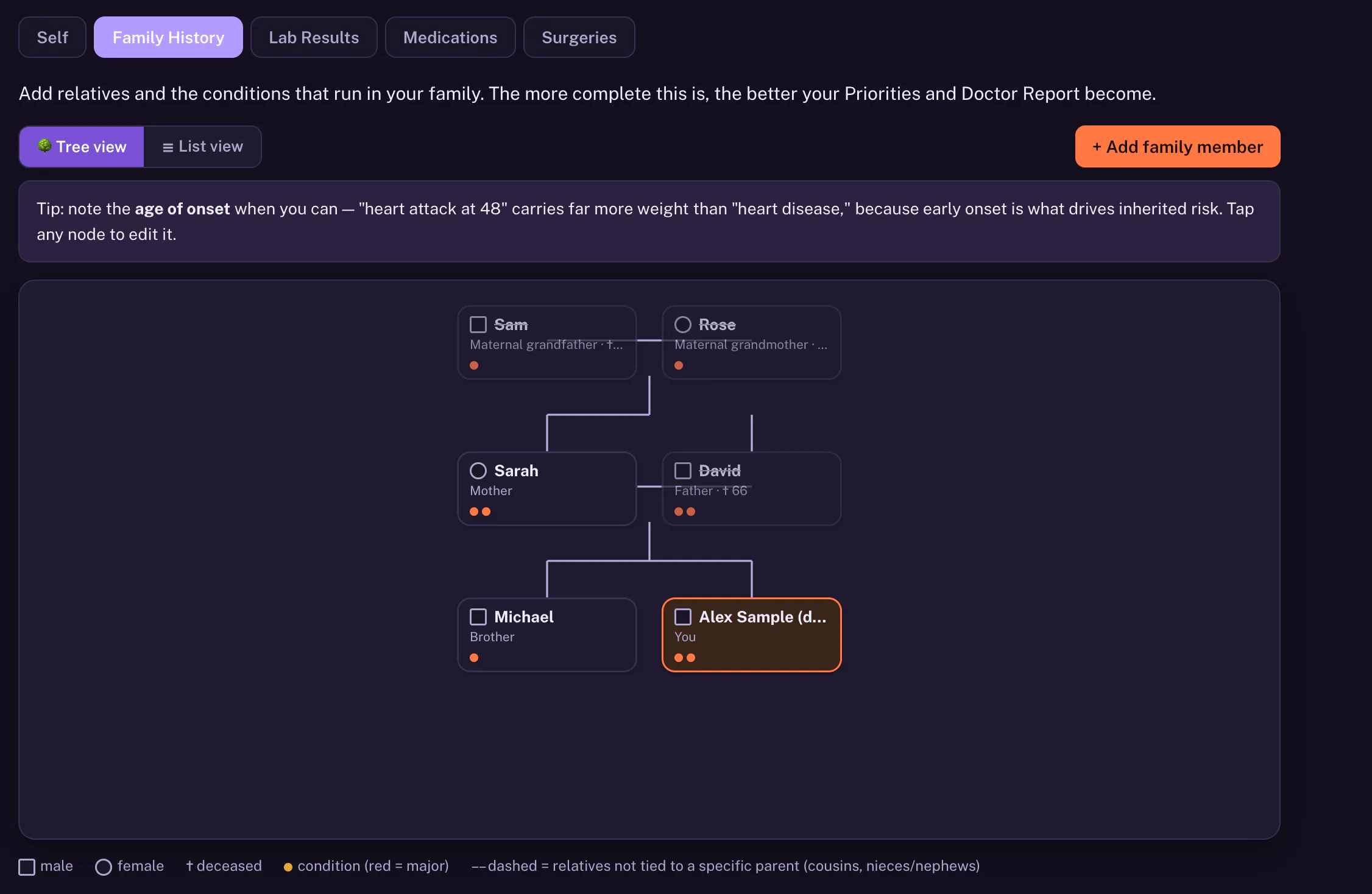Click the male square icon on Michael
The image size is (1372, 894).
click(x=478, y=617)
